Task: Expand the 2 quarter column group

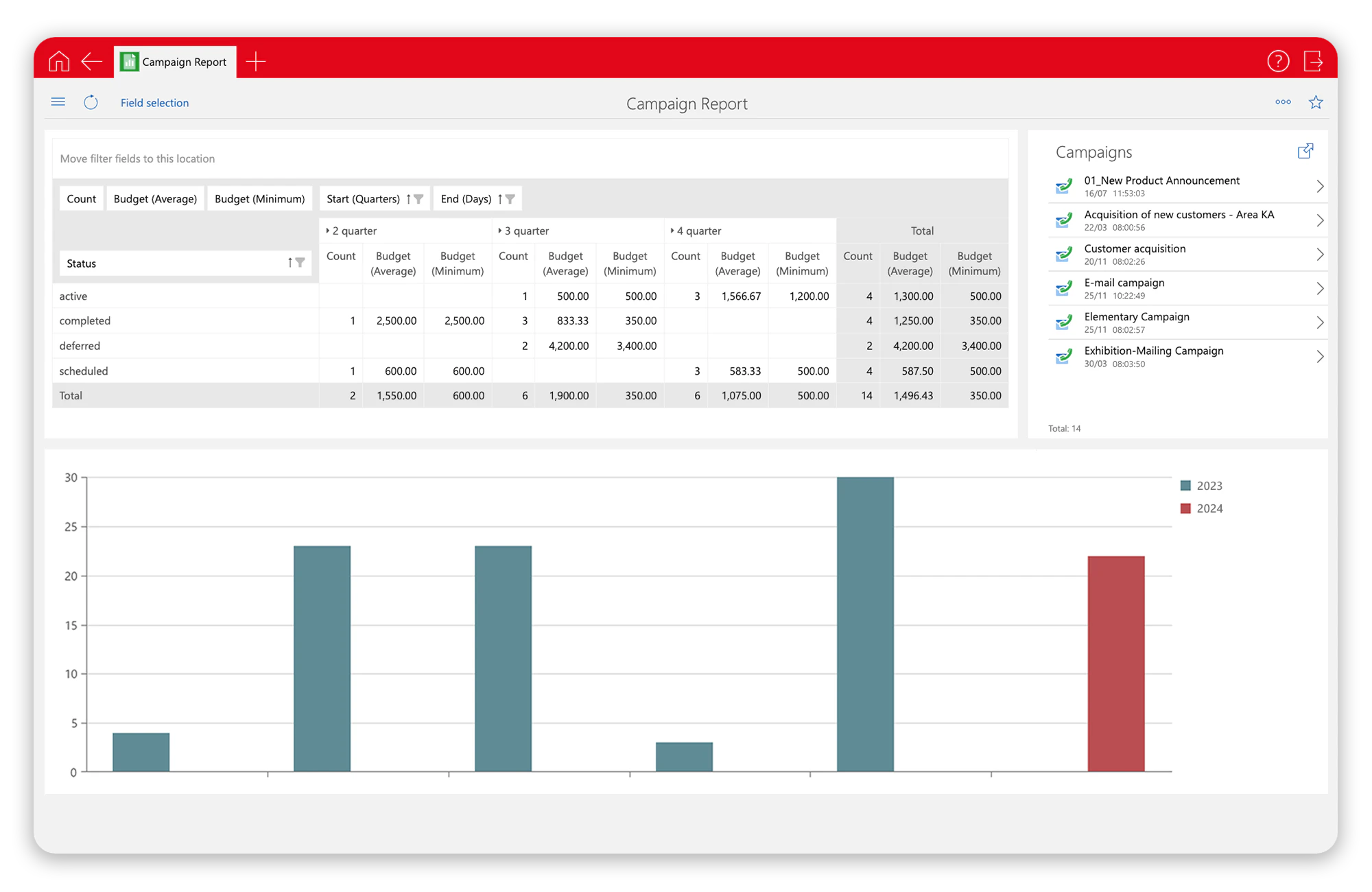Action: [328, 231]
